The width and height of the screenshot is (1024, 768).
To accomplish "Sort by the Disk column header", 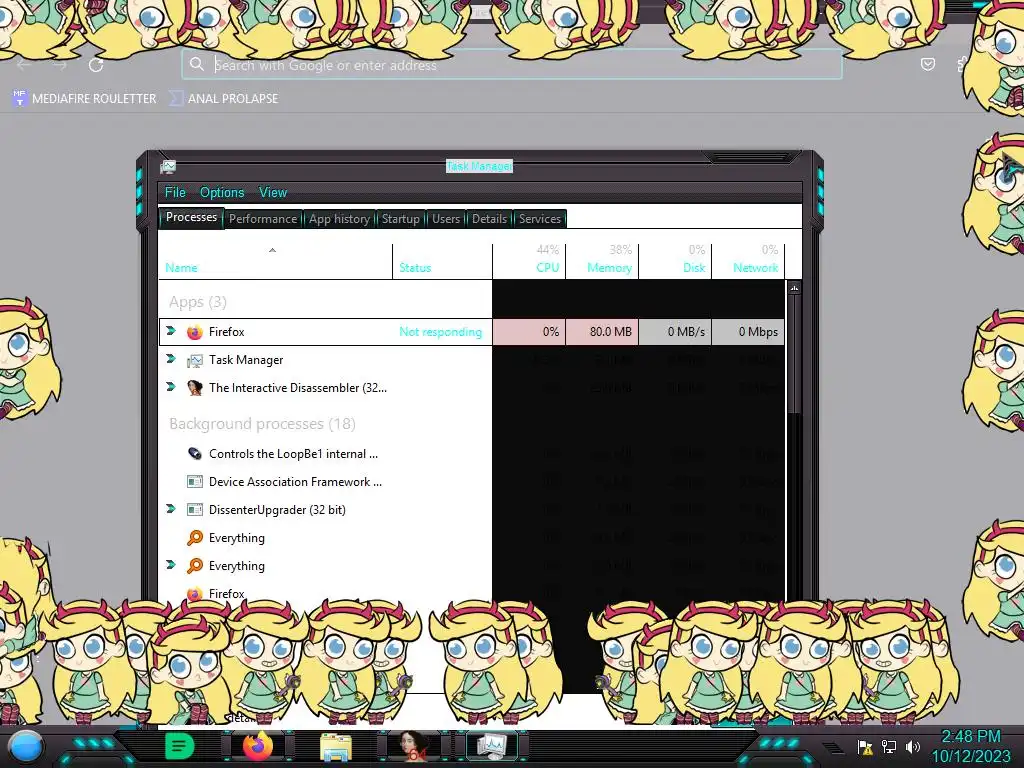I will coord(675,262).
